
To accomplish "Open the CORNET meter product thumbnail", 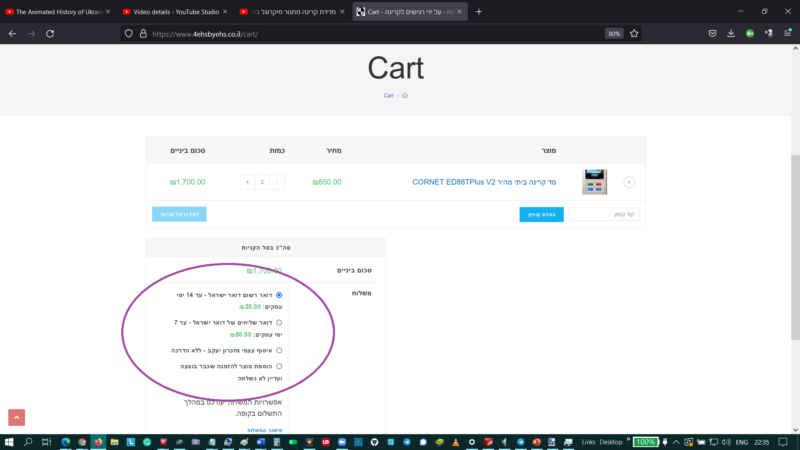I will tap(594, 182).
